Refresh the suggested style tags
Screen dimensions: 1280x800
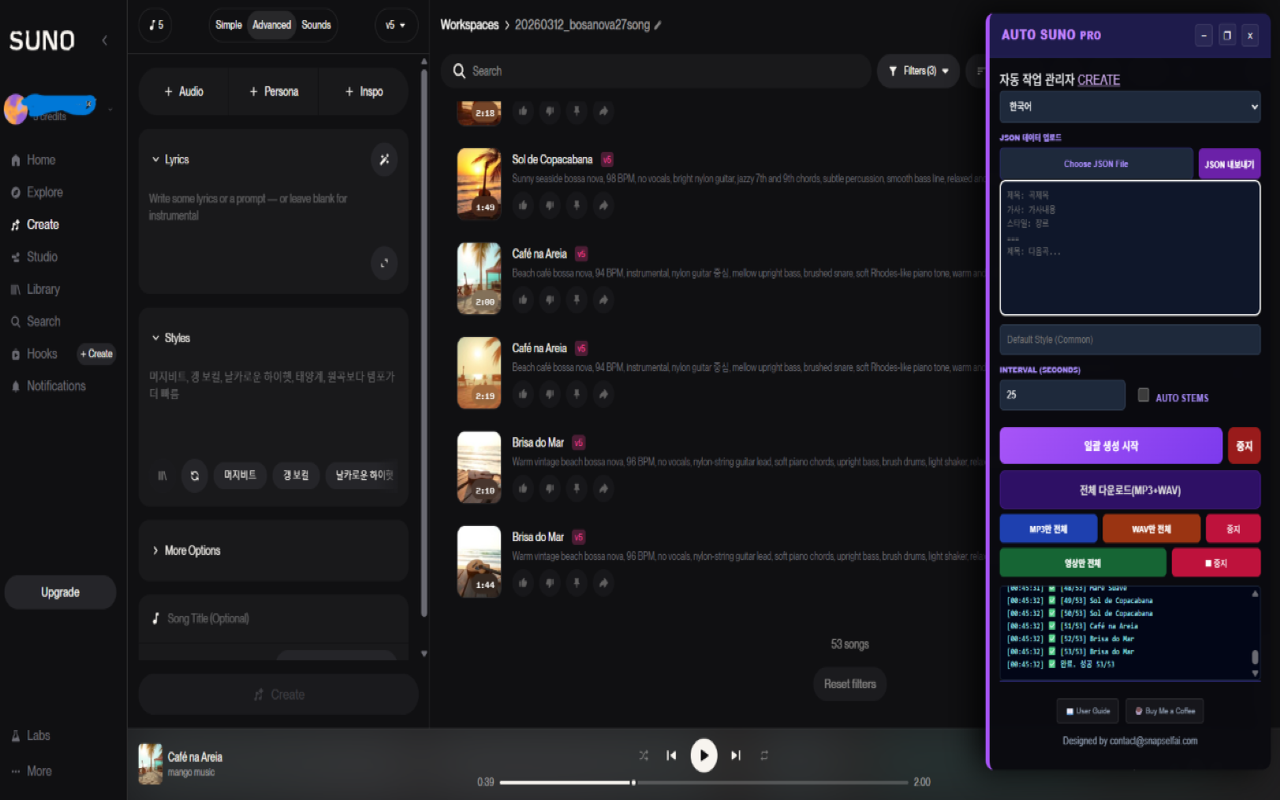coord(194,475)
